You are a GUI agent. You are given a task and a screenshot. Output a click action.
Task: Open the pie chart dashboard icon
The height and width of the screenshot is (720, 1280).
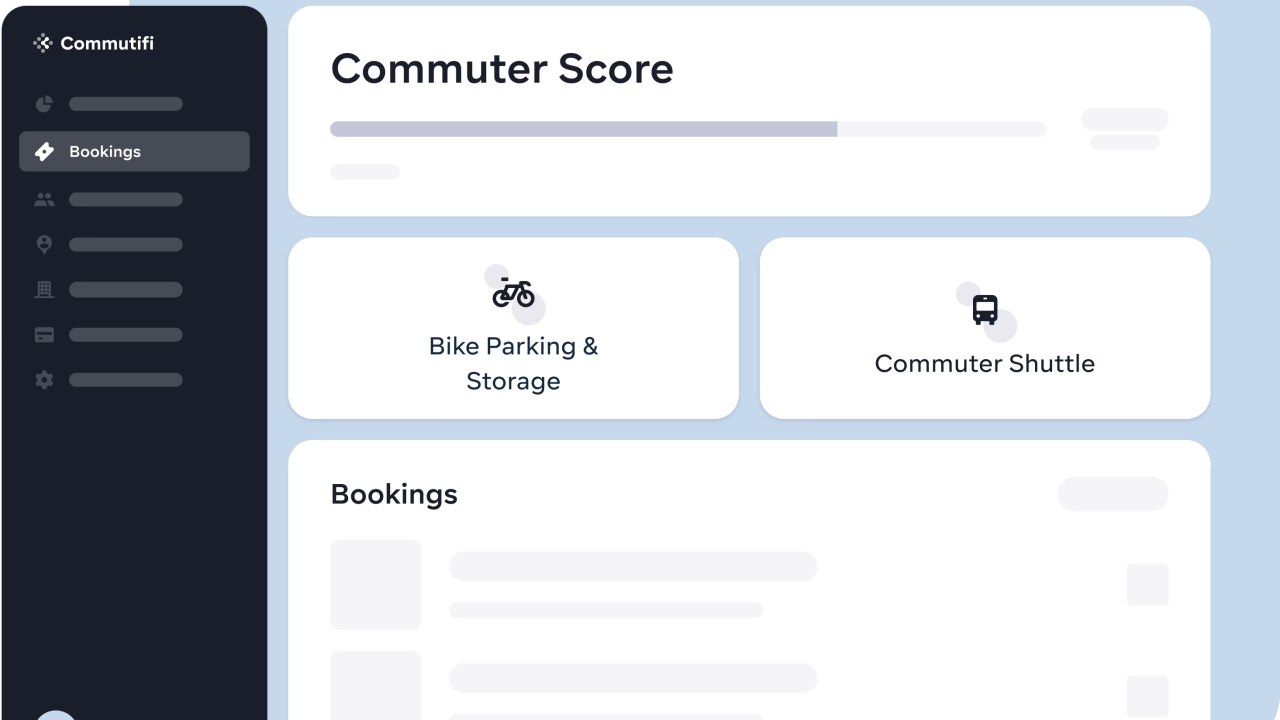[44, 104]
